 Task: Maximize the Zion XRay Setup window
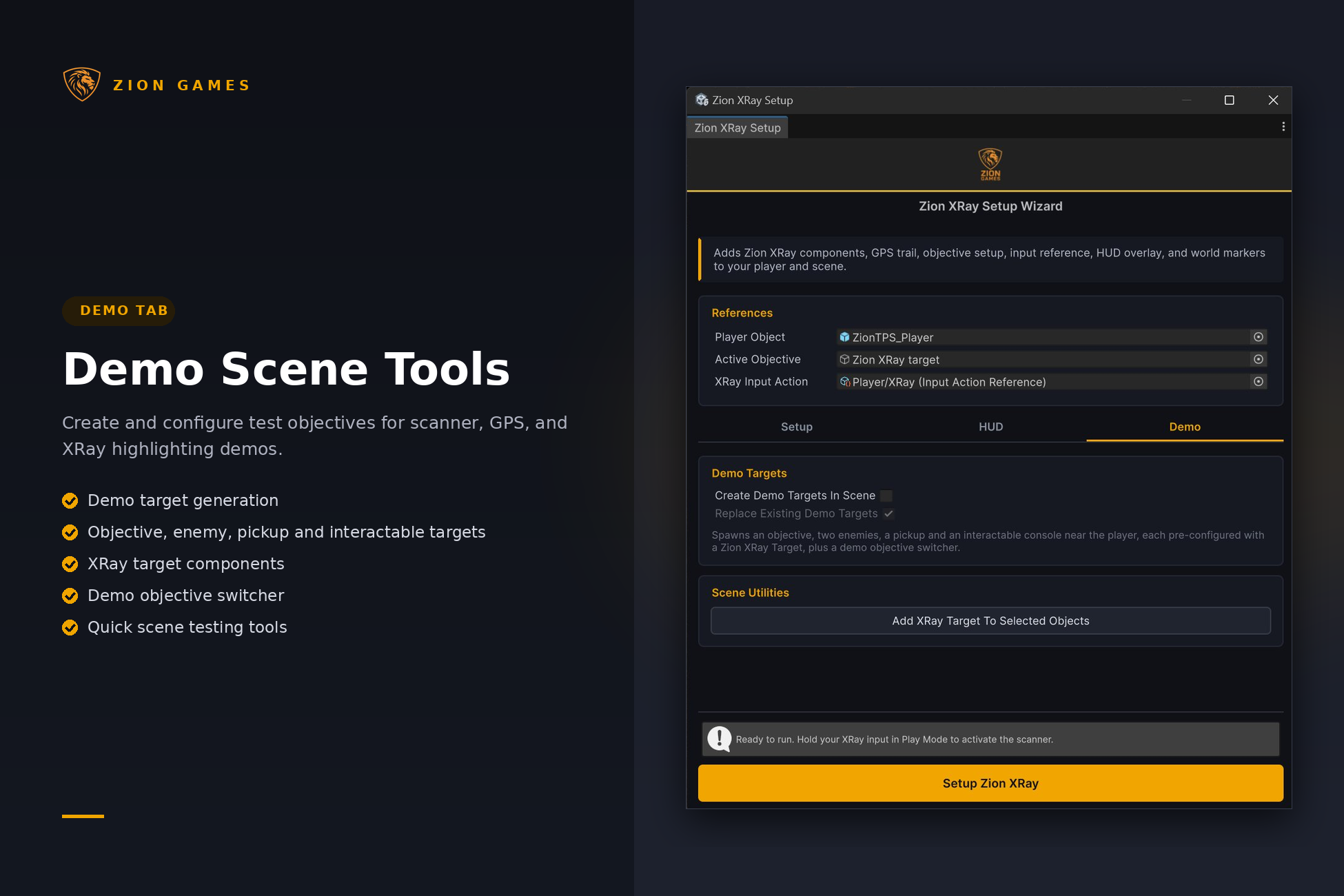point(1229,100)
